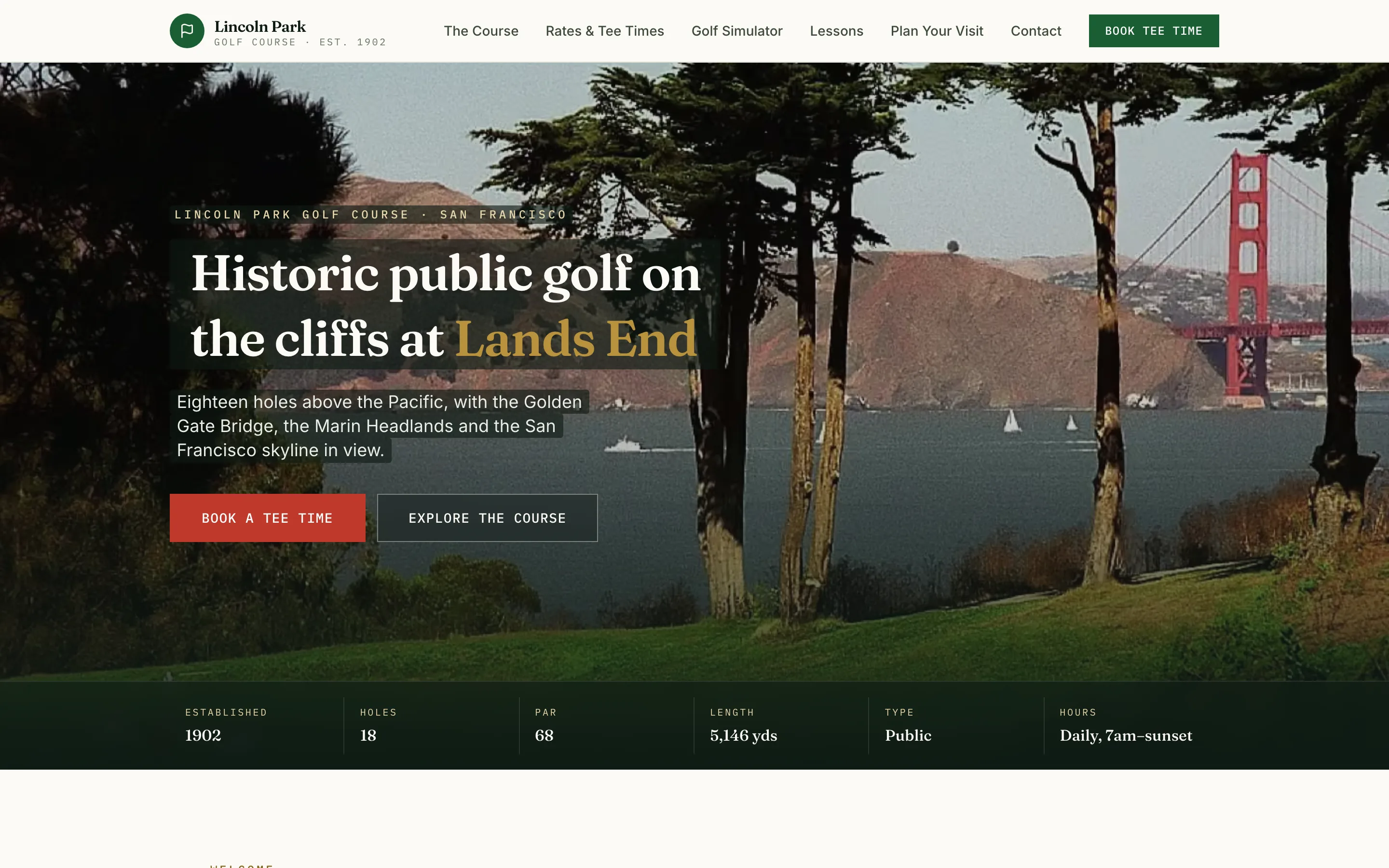Go to Rates & Tee Times
Screen dimensions: 1389x868
click(604, 31)
